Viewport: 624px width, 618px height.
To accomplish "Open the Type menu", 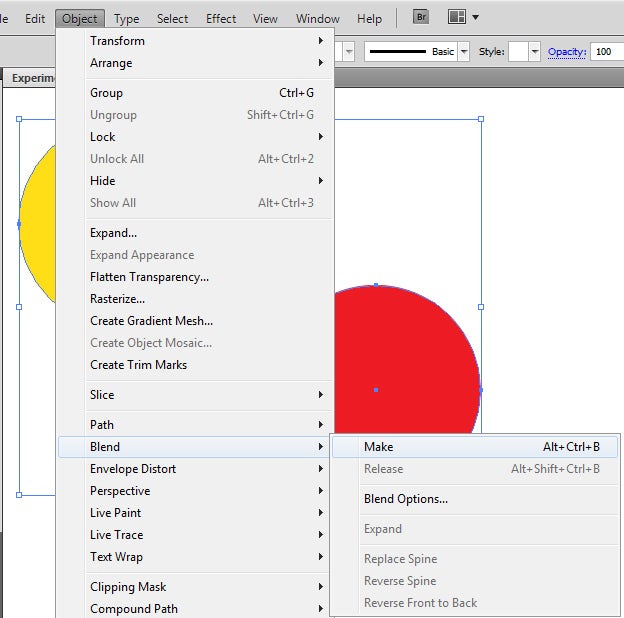I will point(126,19).
